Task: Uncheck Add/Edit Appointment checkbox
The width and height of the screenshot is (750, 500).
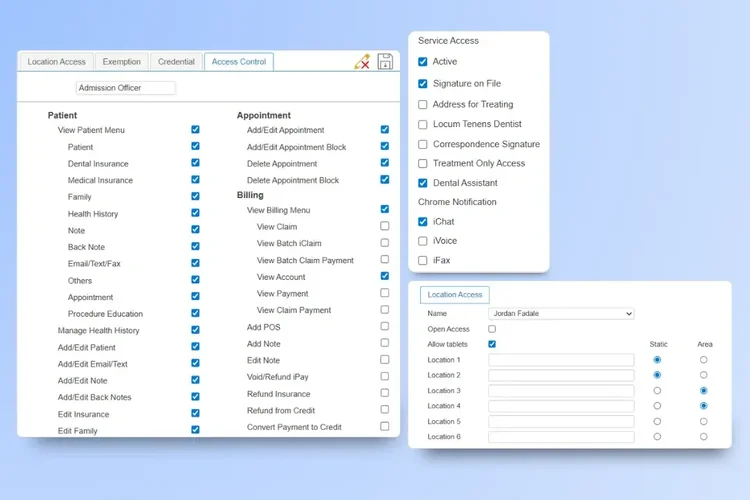Action: click(x=385, y=130)
